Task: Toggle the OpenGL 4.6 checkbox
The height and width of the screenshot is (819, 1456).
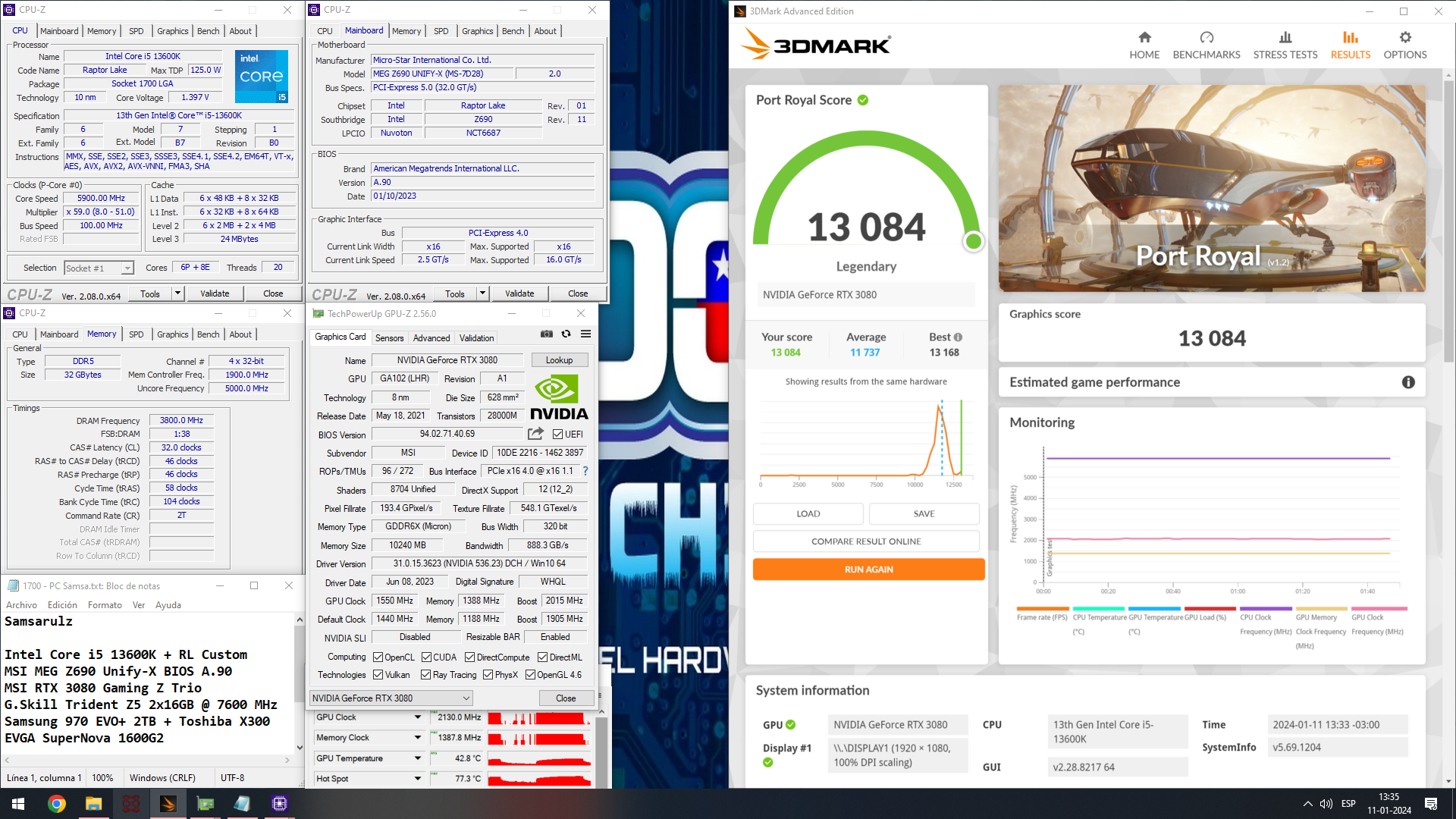Action: coord(530,675)
